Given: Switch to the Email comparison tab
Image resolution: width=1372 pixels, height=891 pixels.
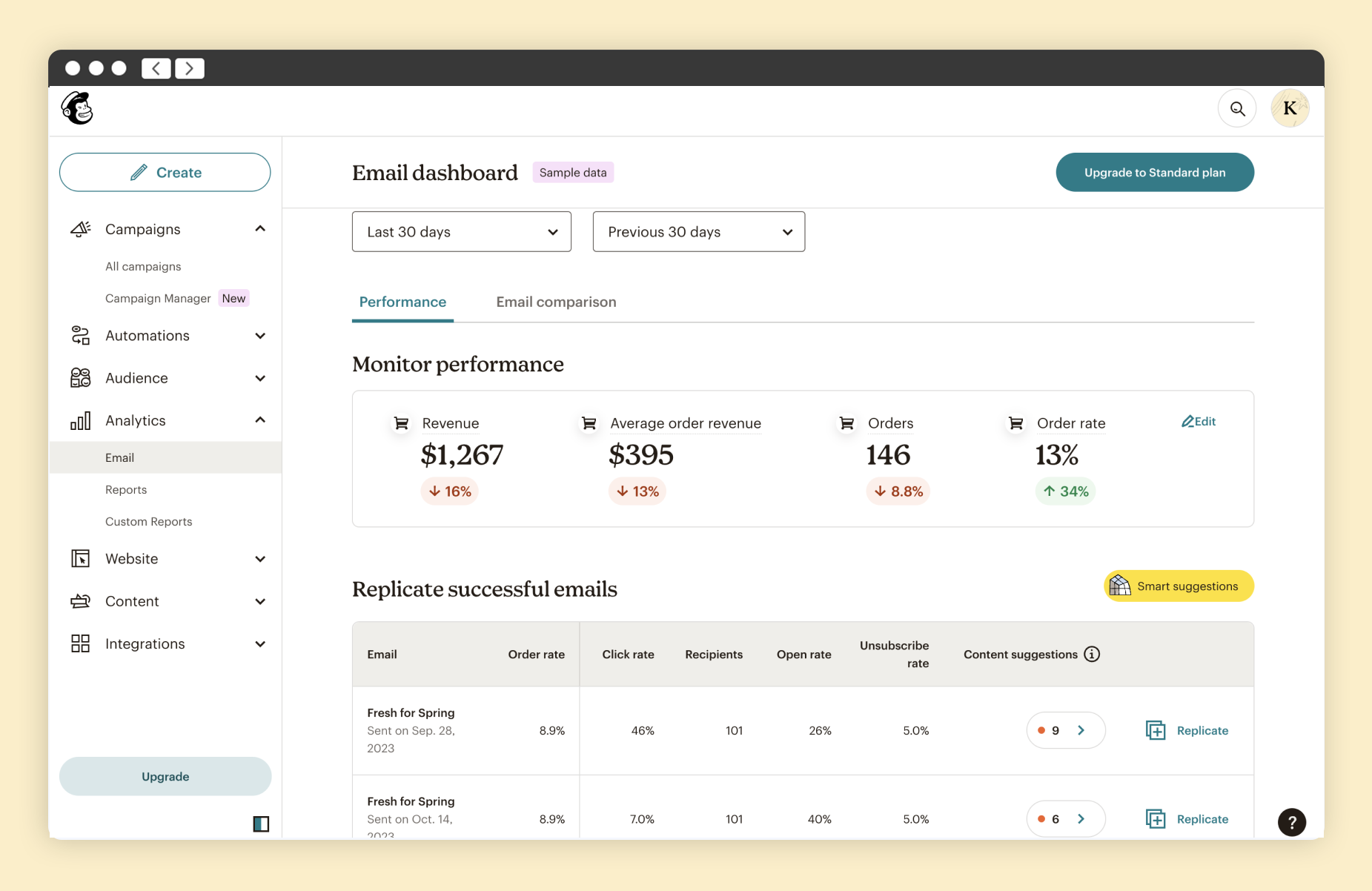Looking at the screenshot, I should (x=556, y=302).
